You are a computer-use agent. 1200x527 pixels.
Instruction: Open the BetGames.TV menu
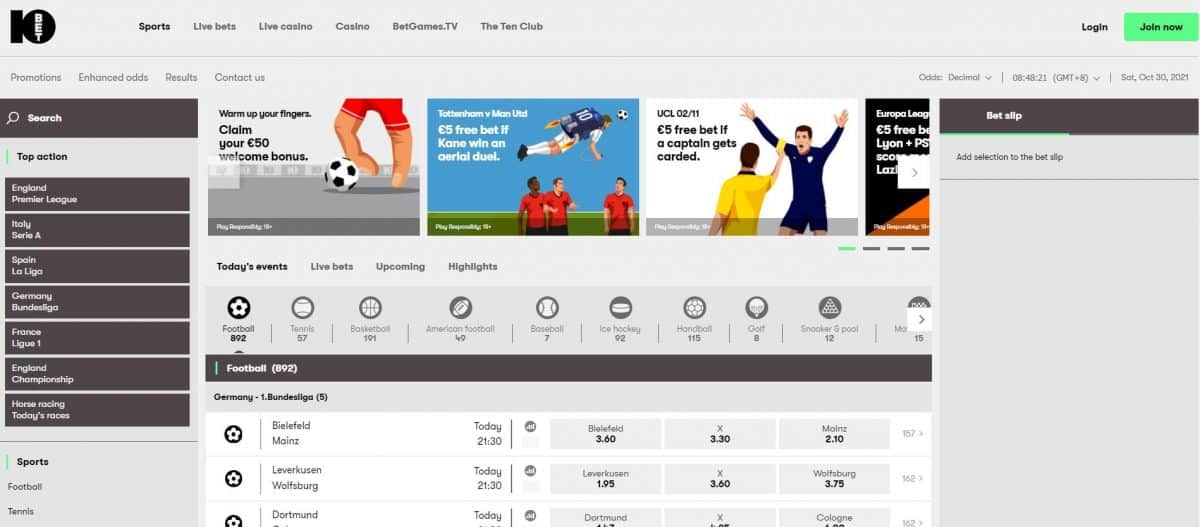(425, 27)
